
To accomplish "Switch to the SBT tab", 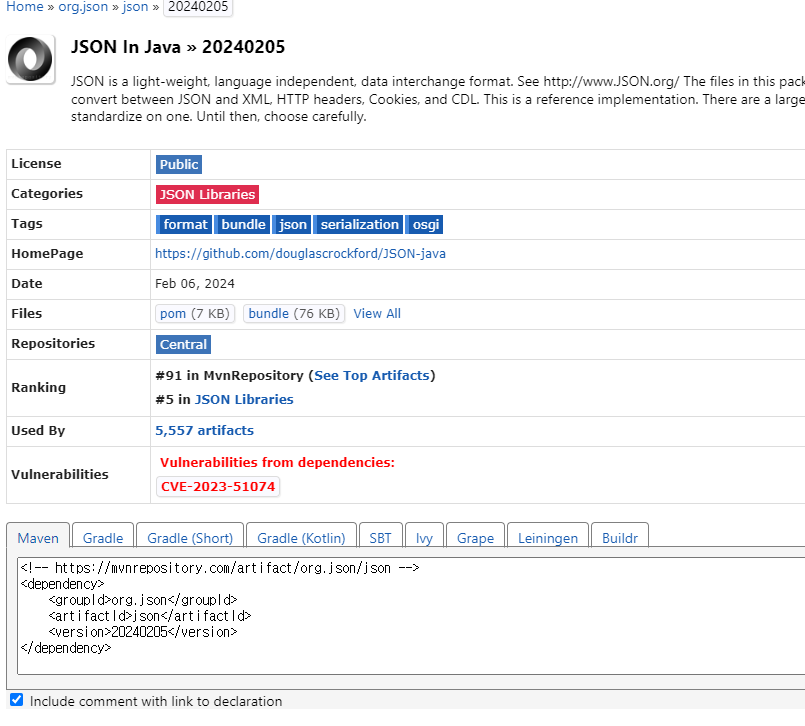I will click(x=380, y=538).
